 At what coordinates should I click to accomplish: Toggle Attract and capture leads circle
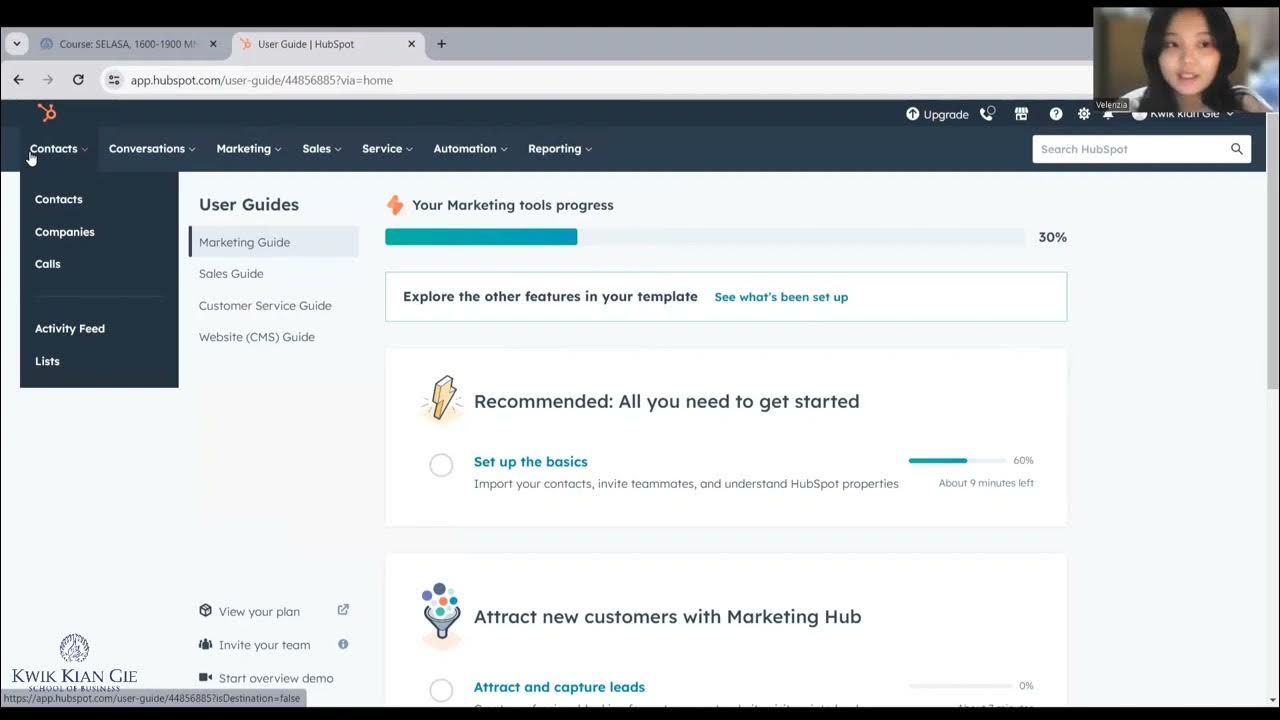pyautogui.click(x=441, y=690)
